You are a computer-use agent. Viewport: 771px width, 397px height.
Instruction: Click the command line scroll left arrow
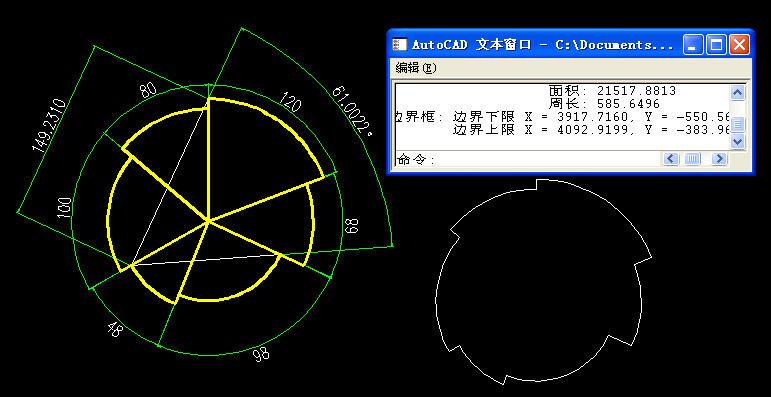point(671,158)
